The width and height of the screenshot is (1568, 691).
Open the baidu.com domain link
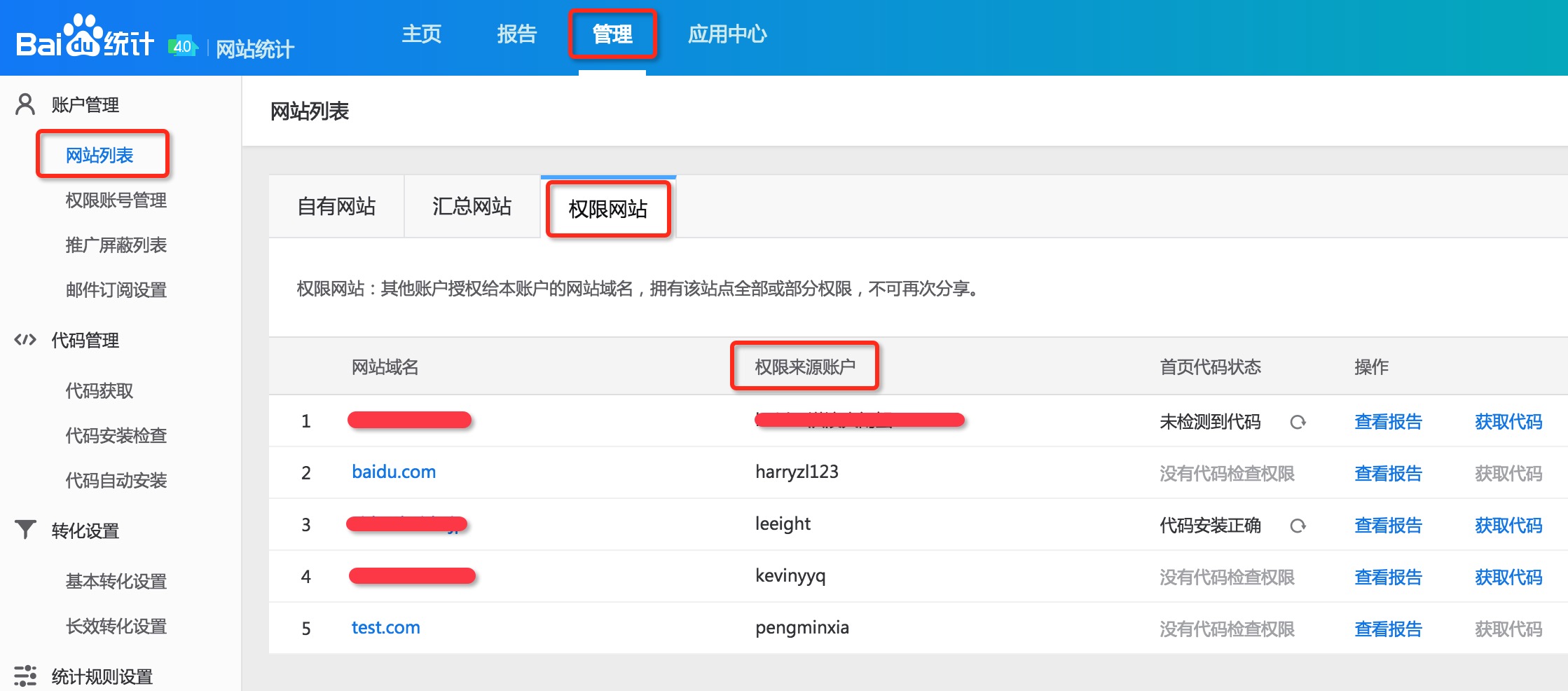(x=394, y=472)
